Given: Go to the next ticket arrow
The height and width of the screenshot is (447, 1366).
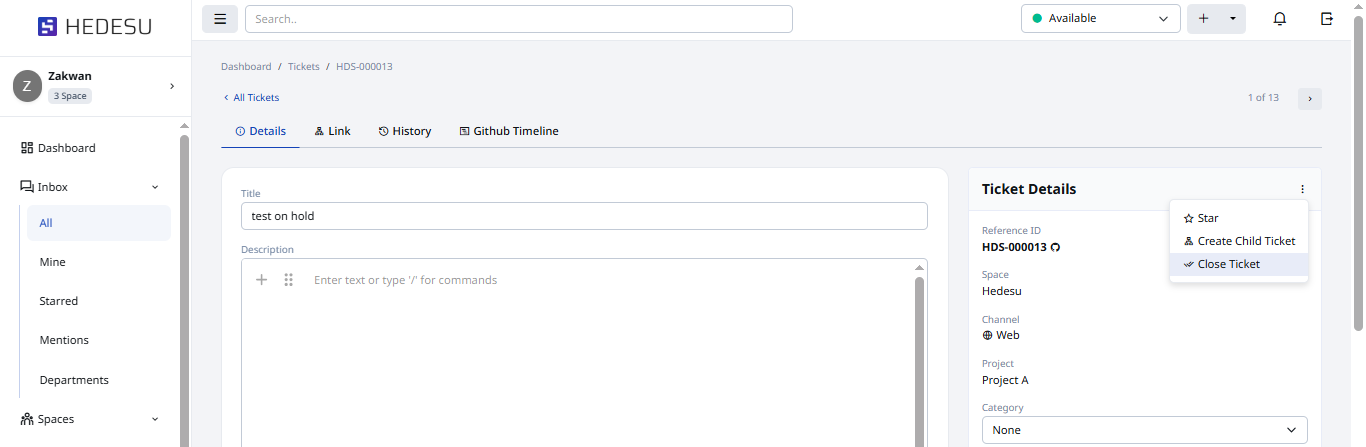Looking at the screenshot, I should 1309,98.
